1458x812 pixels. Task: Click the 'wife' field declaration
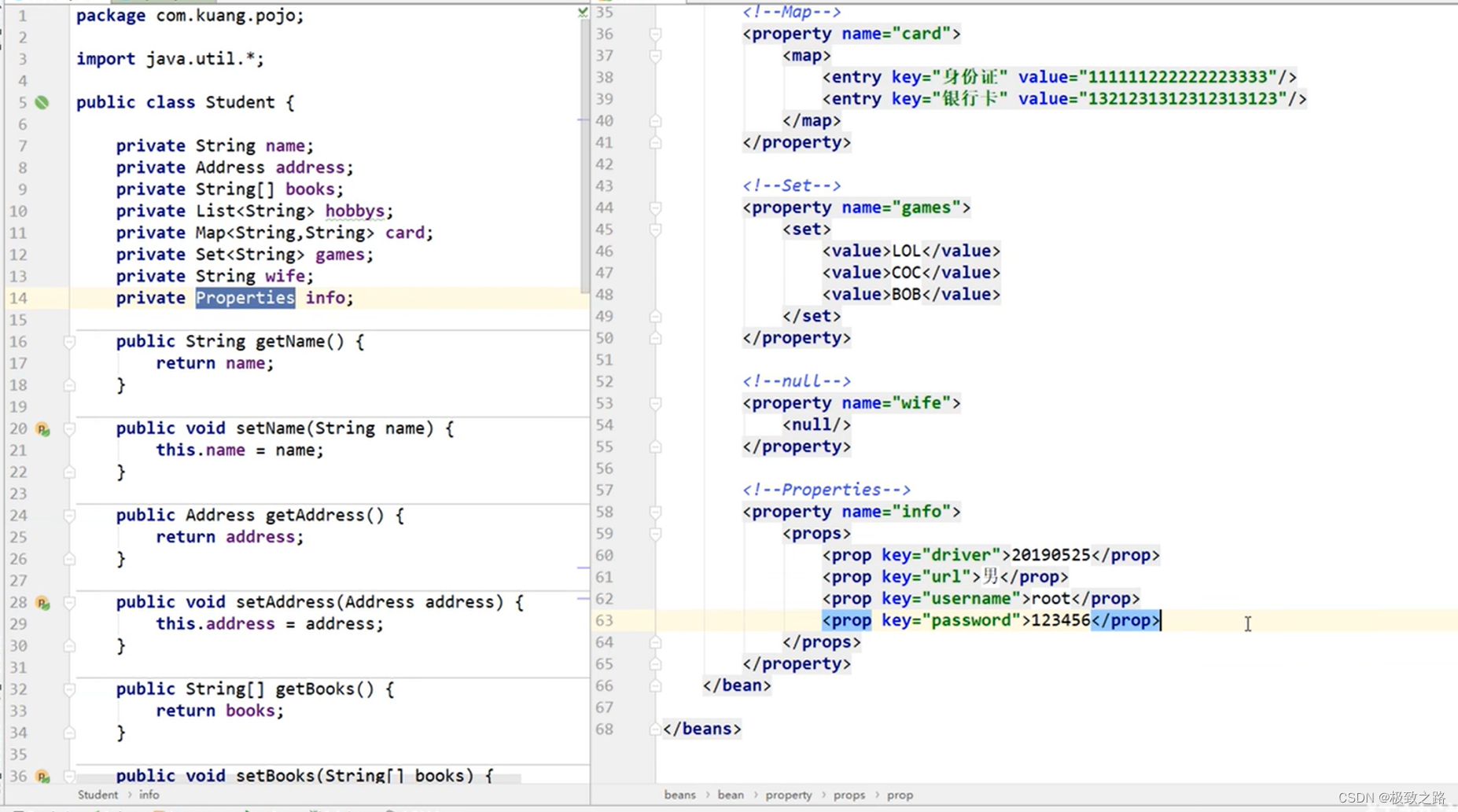point(285,277)
